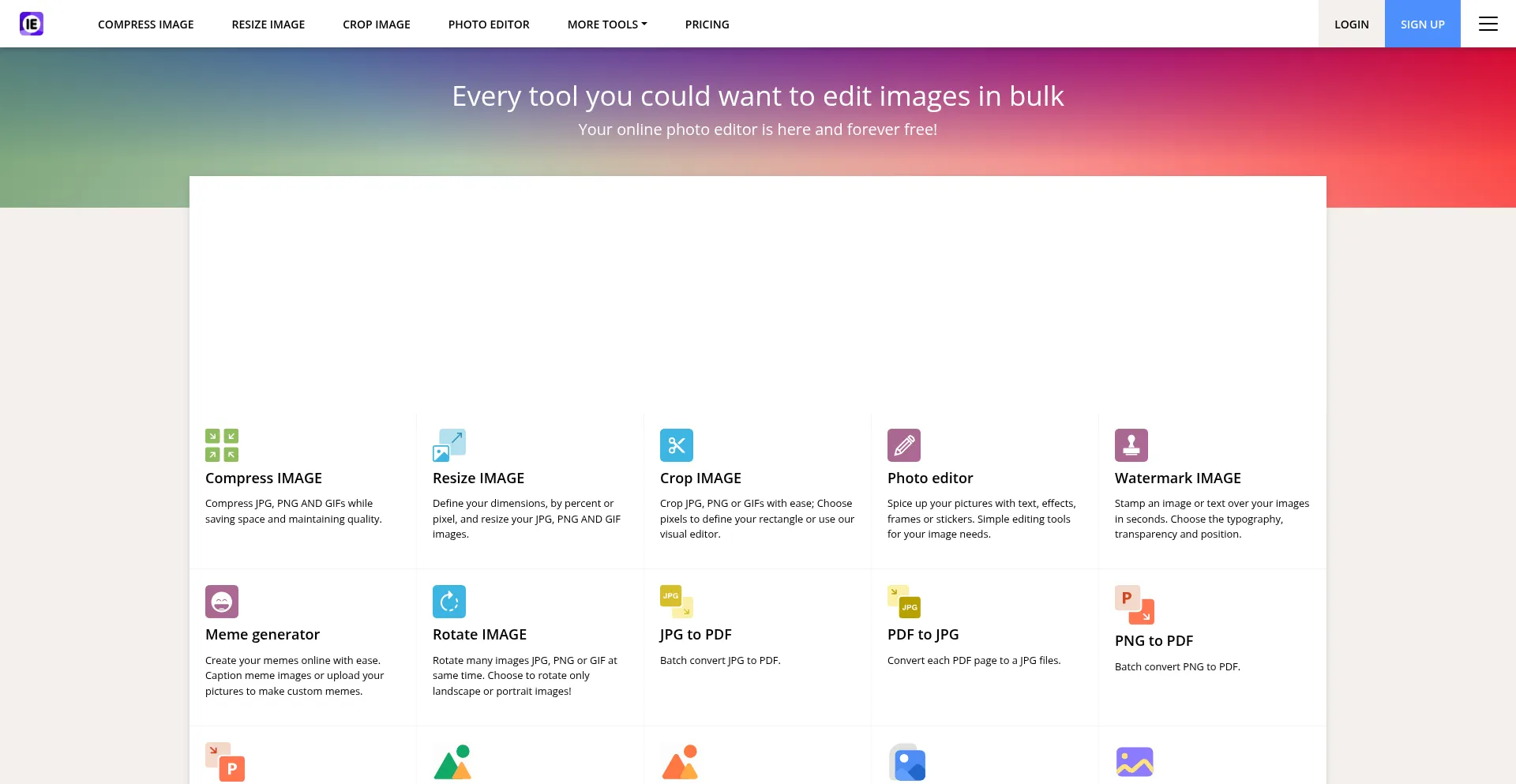This screenshot has height=784, width=1516.
Task: Select the Crop IMAGE scissors icon
Action: [x=676, y=445]
